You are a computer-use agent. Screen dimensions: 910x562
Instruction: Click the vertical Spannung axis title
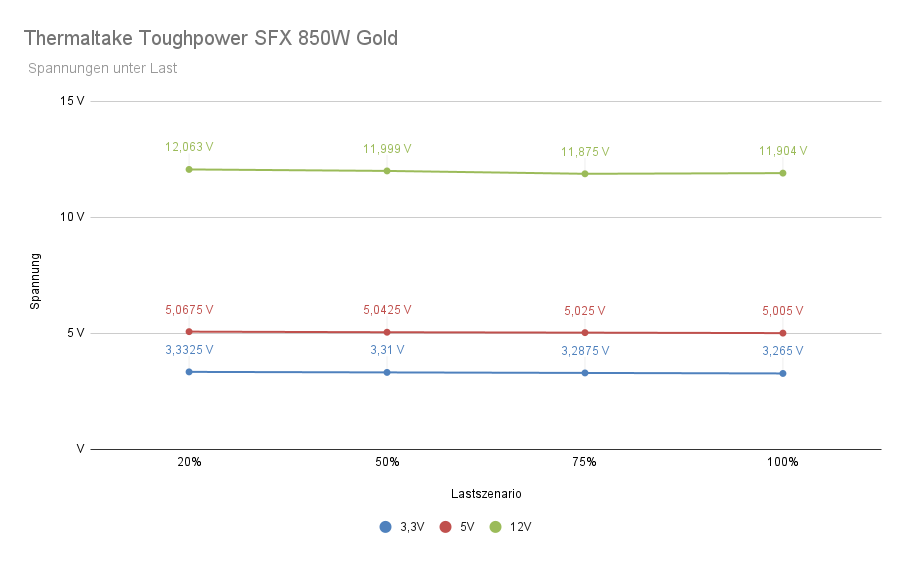[x=35, y=281]
